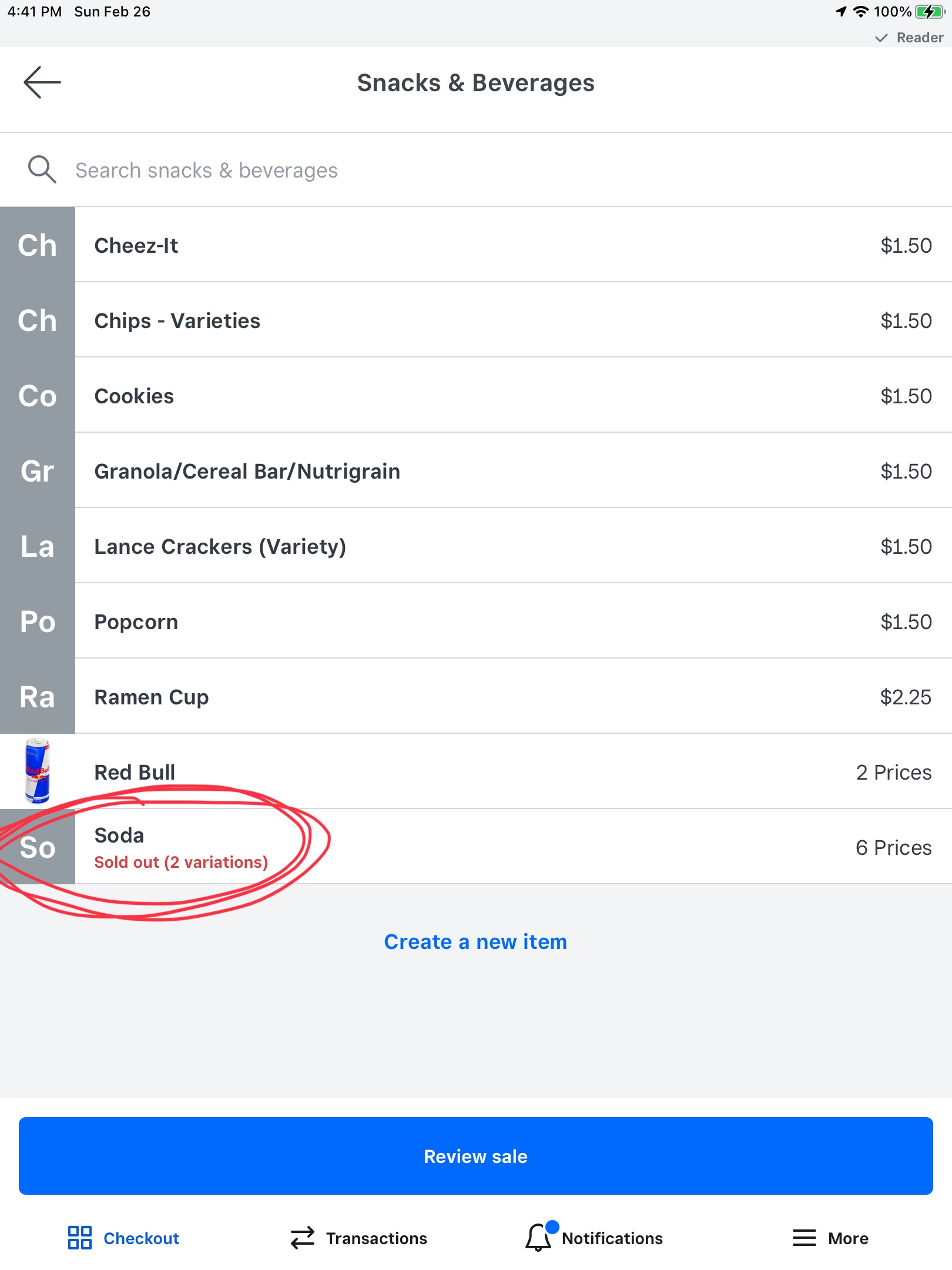Open the Transactions arrows icon
Viewport: 952px width, 1270px height.
(x=303, y=1238)
